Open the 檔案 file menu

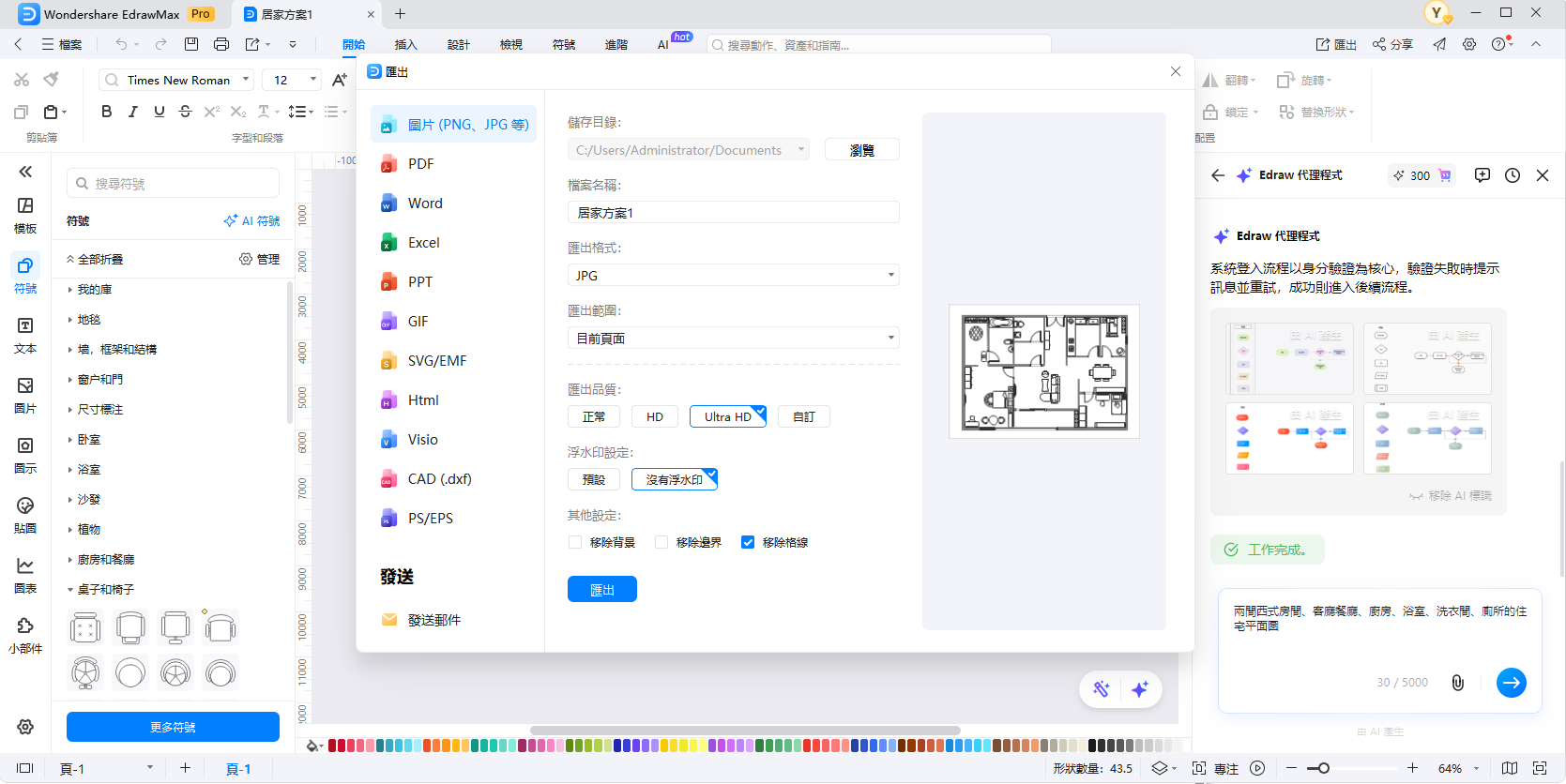[x=62, y=44]
